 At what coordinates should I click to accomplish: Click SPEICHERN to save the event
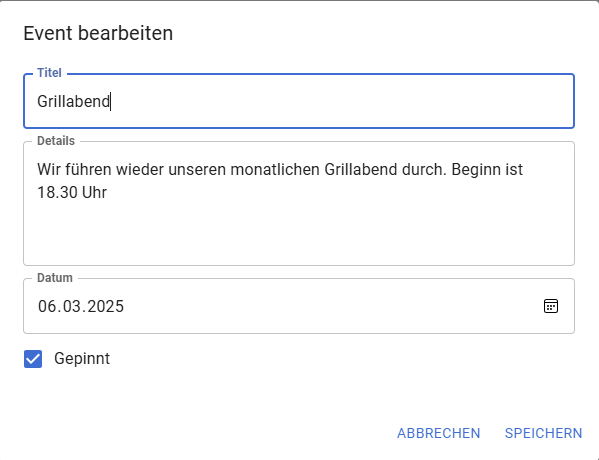coord(543,433)
